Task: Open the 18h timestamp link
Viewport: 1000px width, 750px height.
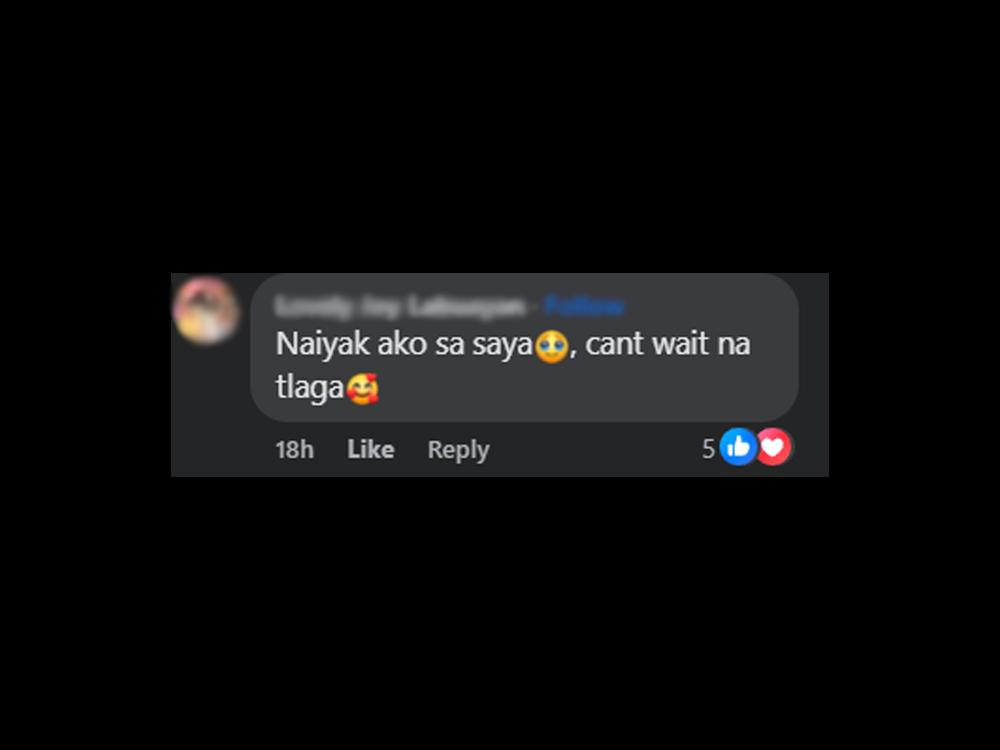Action: [295, 450]
